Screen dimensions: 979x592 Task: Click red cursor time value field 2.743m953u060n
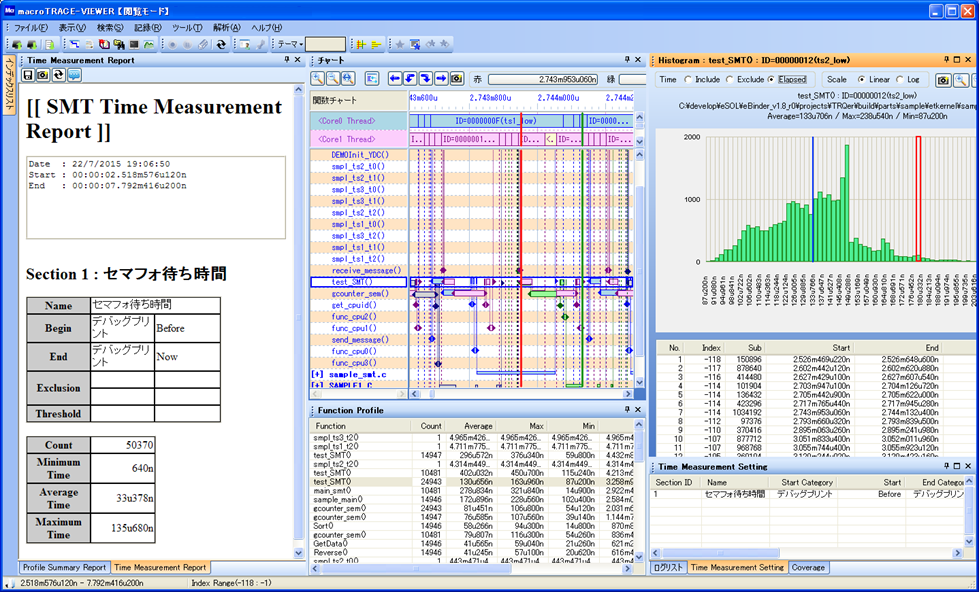point(543,79)
